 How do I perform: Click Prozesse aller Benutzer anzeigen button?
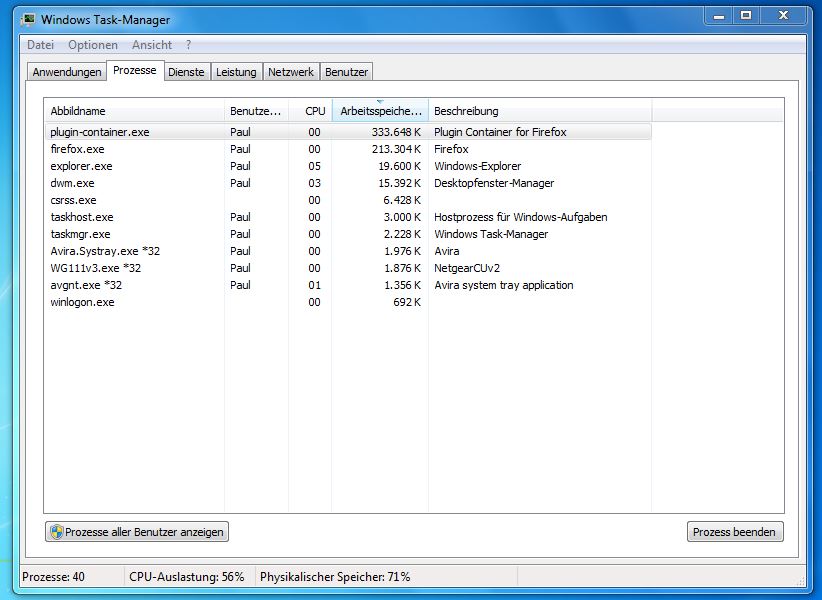(x=137, y=532)
